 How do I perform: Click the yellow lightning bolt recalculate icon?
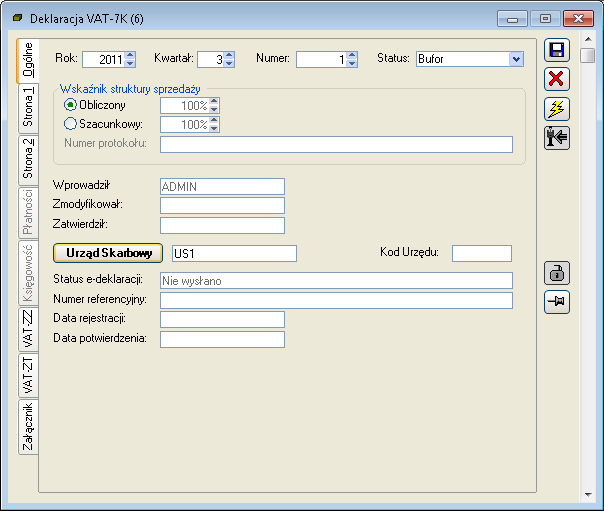pyautogui.click(x=557, y=109)
